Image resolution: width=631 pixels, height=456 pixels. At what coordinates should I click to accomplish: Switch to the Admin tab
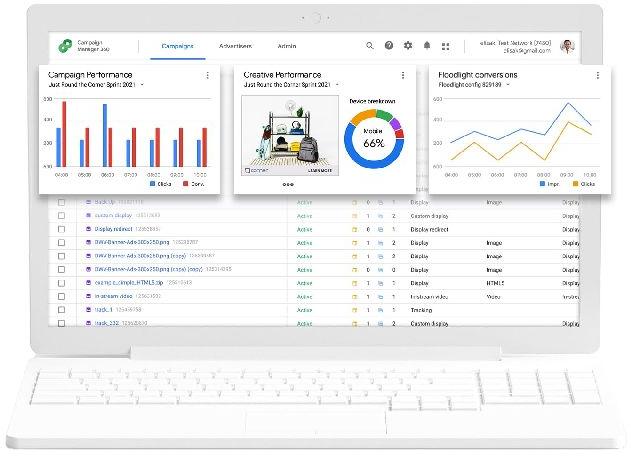pyautogui.click(x=286, y=46)
